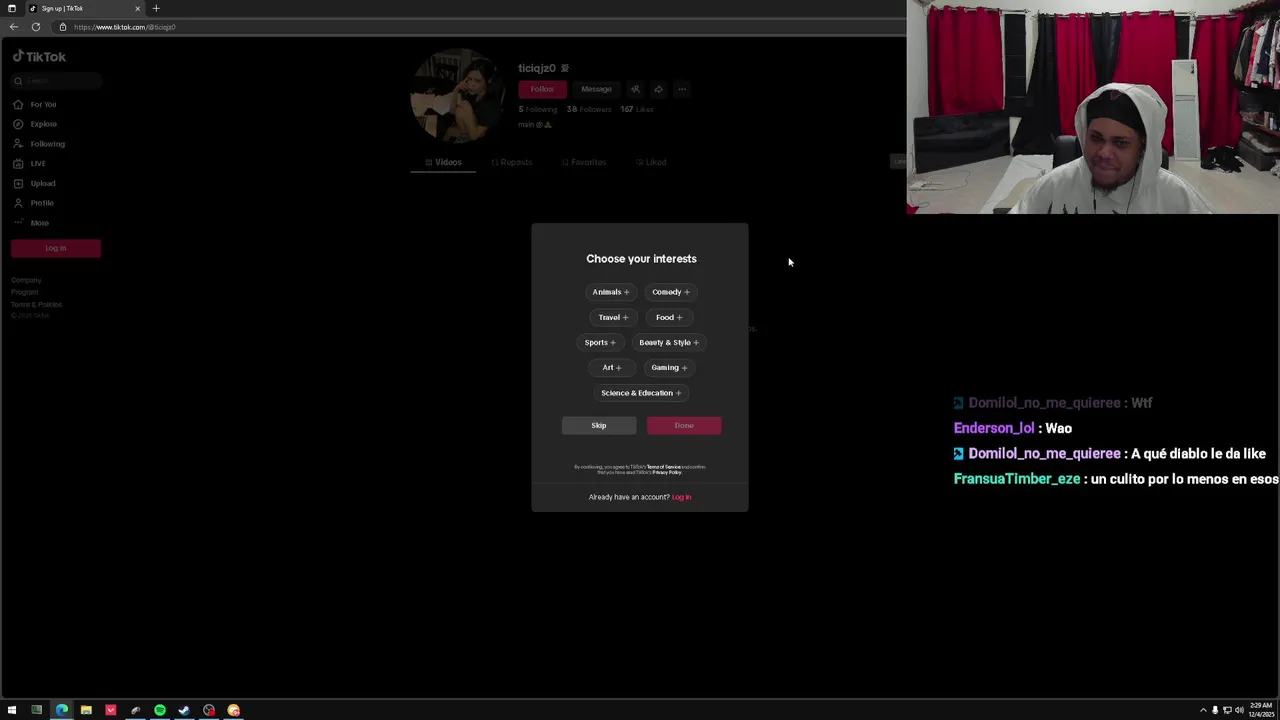Screen dimensions: 1280x720
Task: Open OBS from taskbar
Action: point(209,710)
